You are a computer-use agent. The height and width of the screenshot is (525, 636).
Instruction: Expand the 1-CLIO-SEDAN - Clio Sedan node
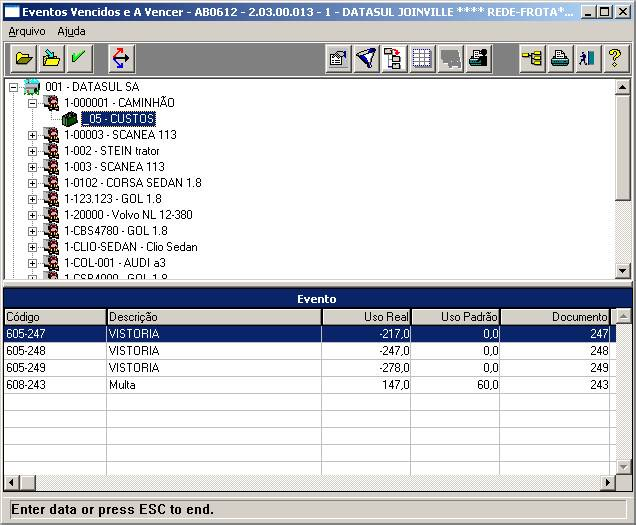pos(32,247)
